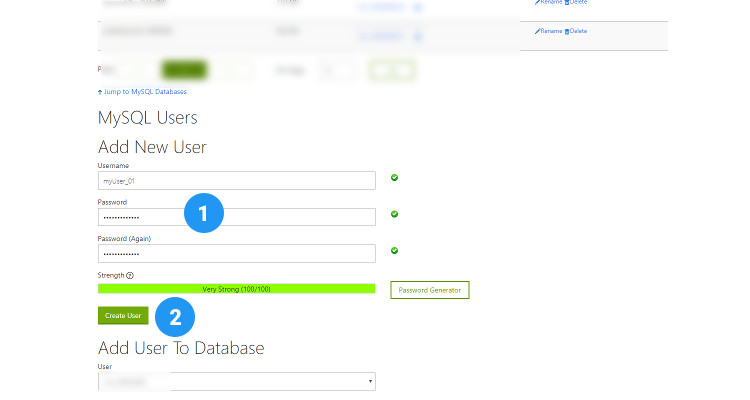Viewport: 750px width, 400px height.
Task: Open the Password Generator
Action: pyautogui.click(x=430, y=290)
